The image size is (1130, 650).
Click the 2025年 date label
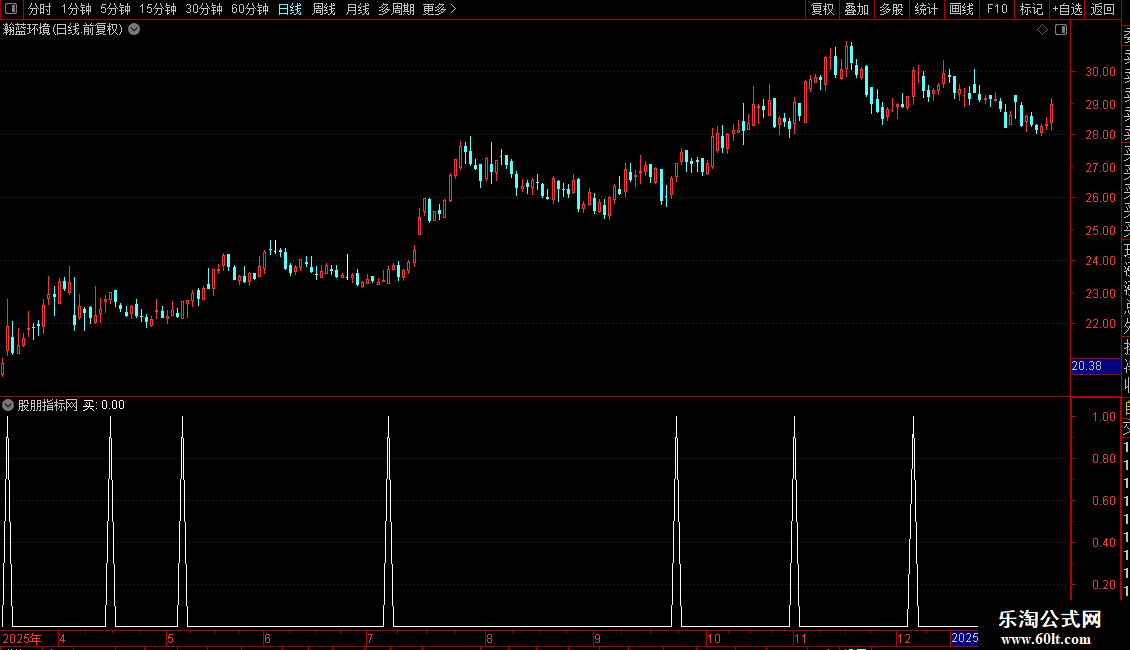pos(22,638)
